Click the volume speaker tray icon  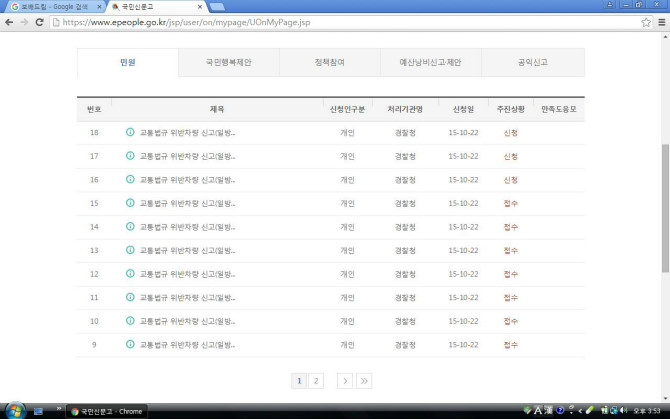[x=623, y=410]
